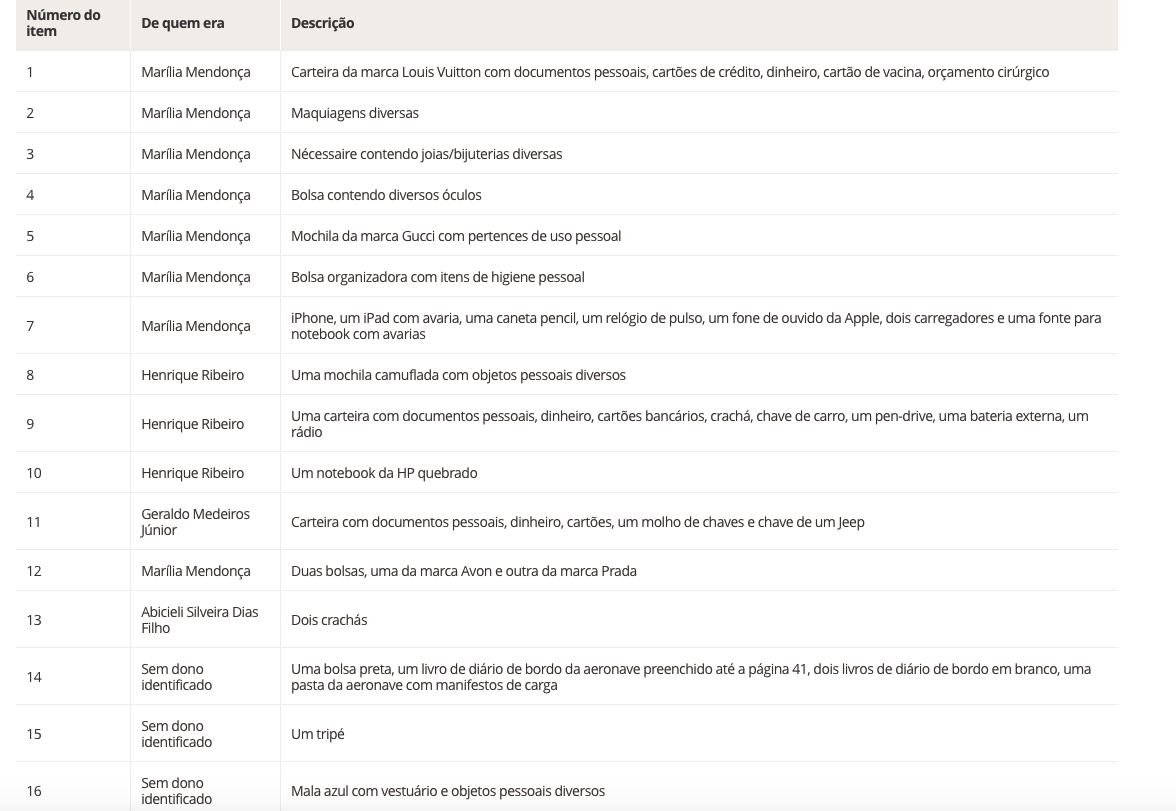The height and width of the screenshot is (811, 1176).
Task: Click the description listing iPhone and iPad items
Action: 695,326
